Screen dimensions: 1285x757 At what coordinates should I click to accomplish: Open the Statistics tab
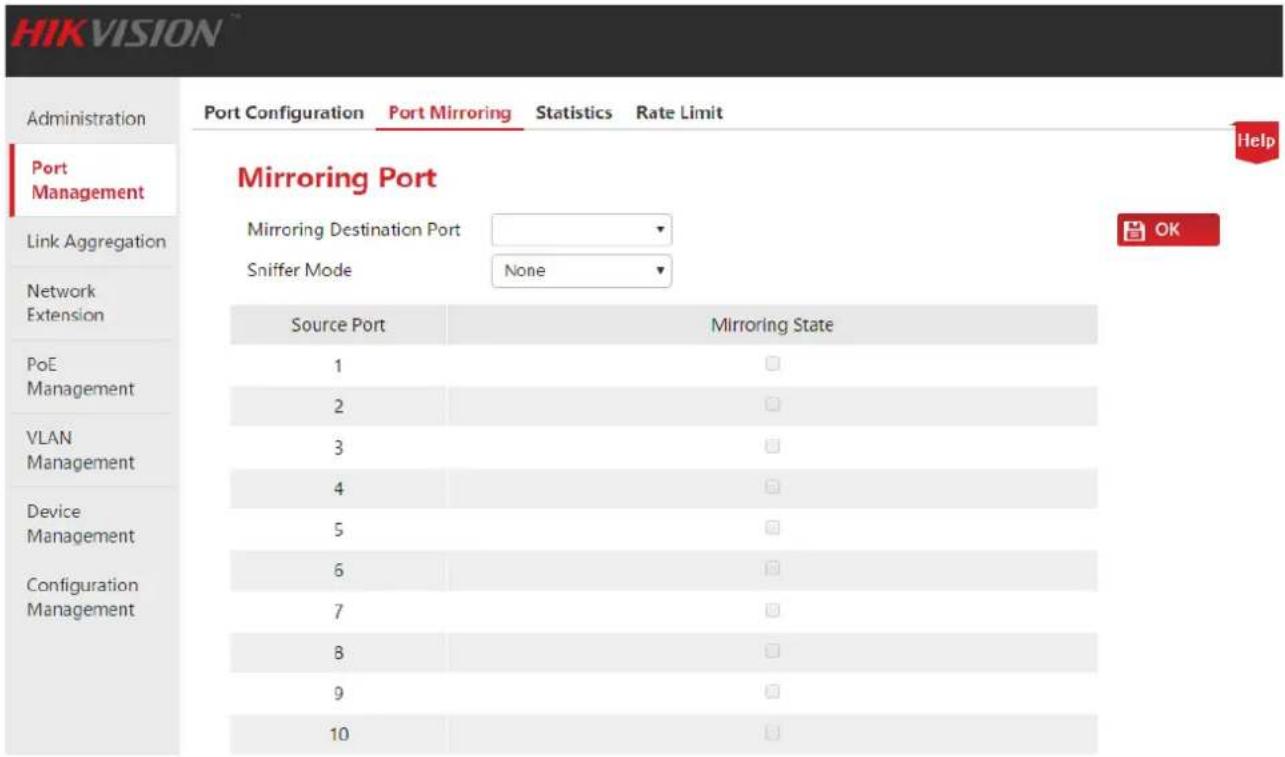coord(574,113)
